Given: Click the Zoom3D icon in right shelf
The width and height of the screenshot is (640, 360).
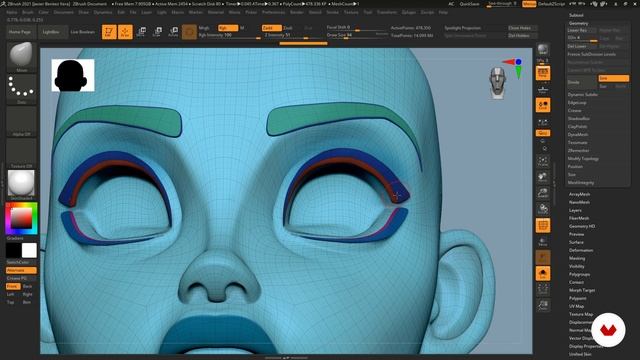Looking at the screenshot, I should [x=542, y=193].
